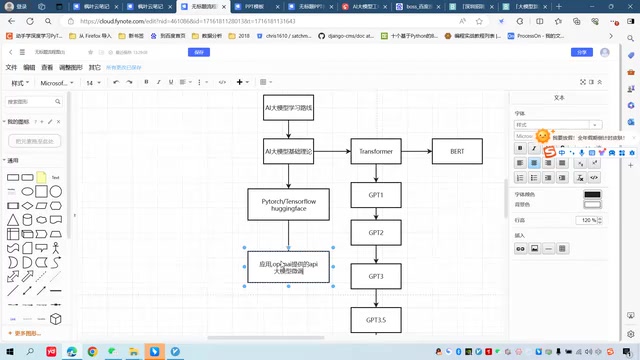Select the hexagon shape in the palette
Image resolution: width=640 pixels, height=360 pixels.
click(x=56, y=206)
